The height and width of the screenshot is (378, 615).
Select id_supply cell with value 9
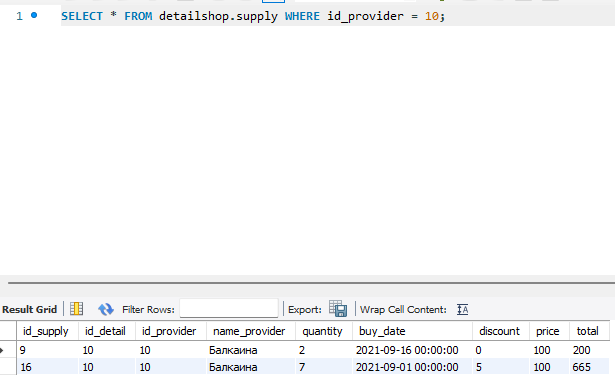pos(47,350)
